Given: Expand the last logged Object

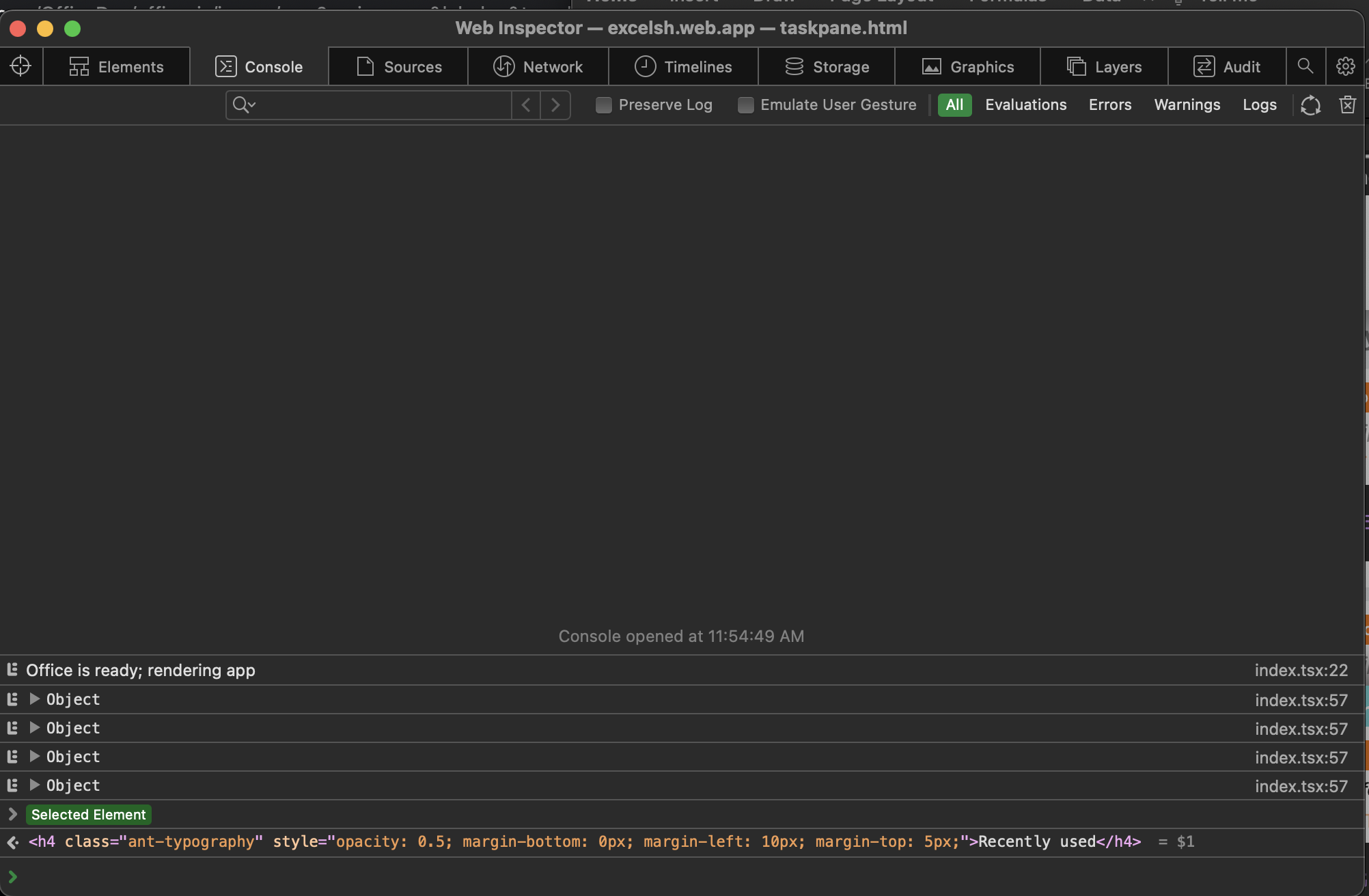Looking at the screenshot, I should [35, 785].
